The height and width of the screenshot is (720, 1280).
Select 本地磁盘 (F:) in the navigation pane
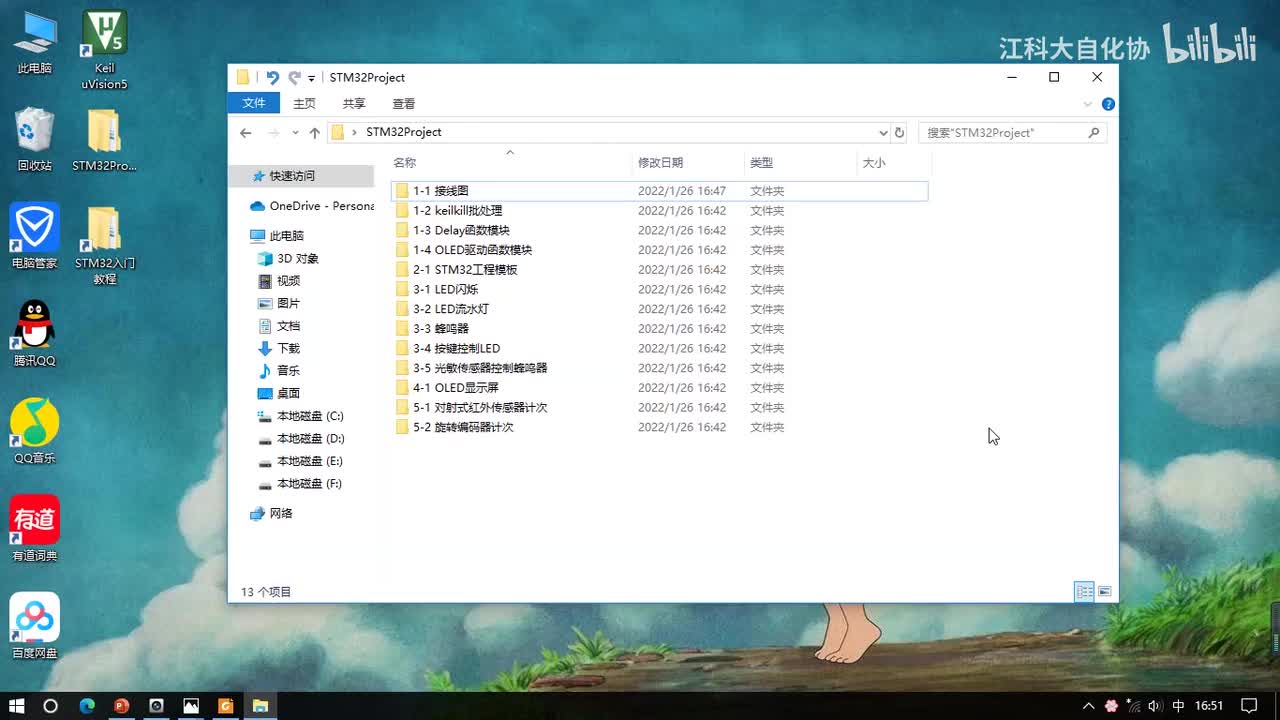301,484
